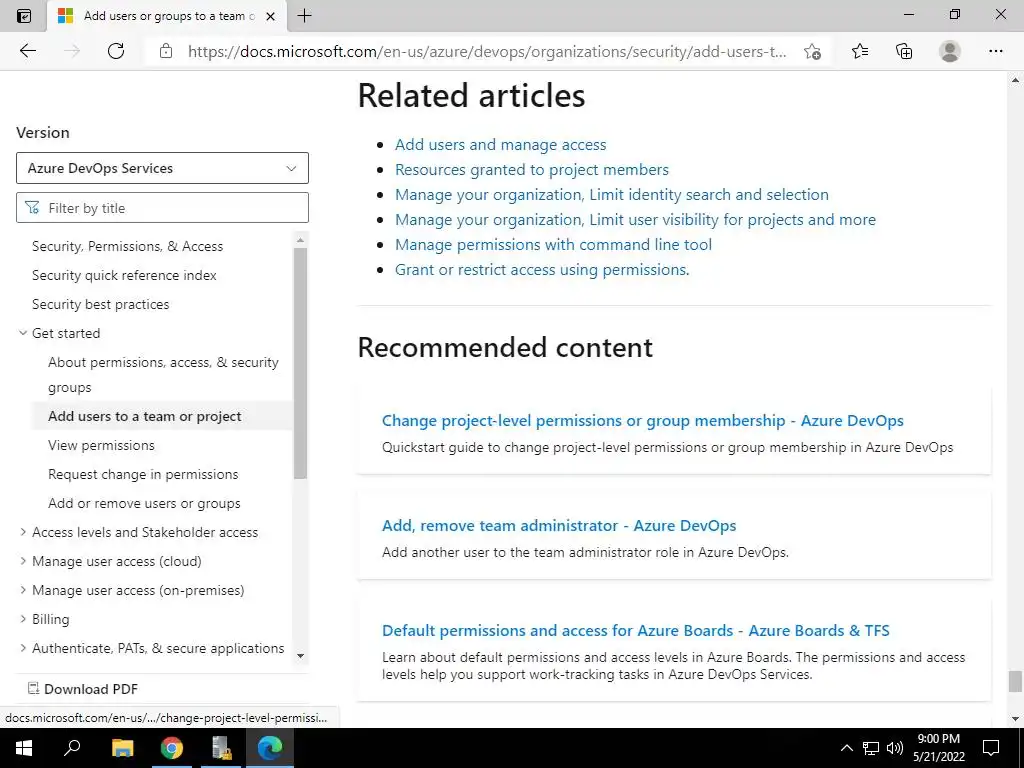The width and height of the screenshot is (1024, 768).
Task: Open Request change in permissions
Action: click(143, 474)
